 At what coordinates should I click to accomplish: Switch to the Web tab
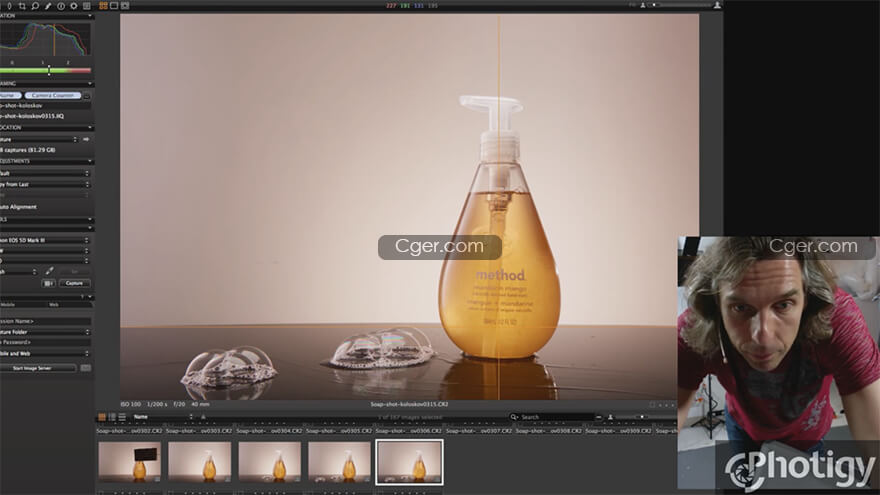click(54, 305)
